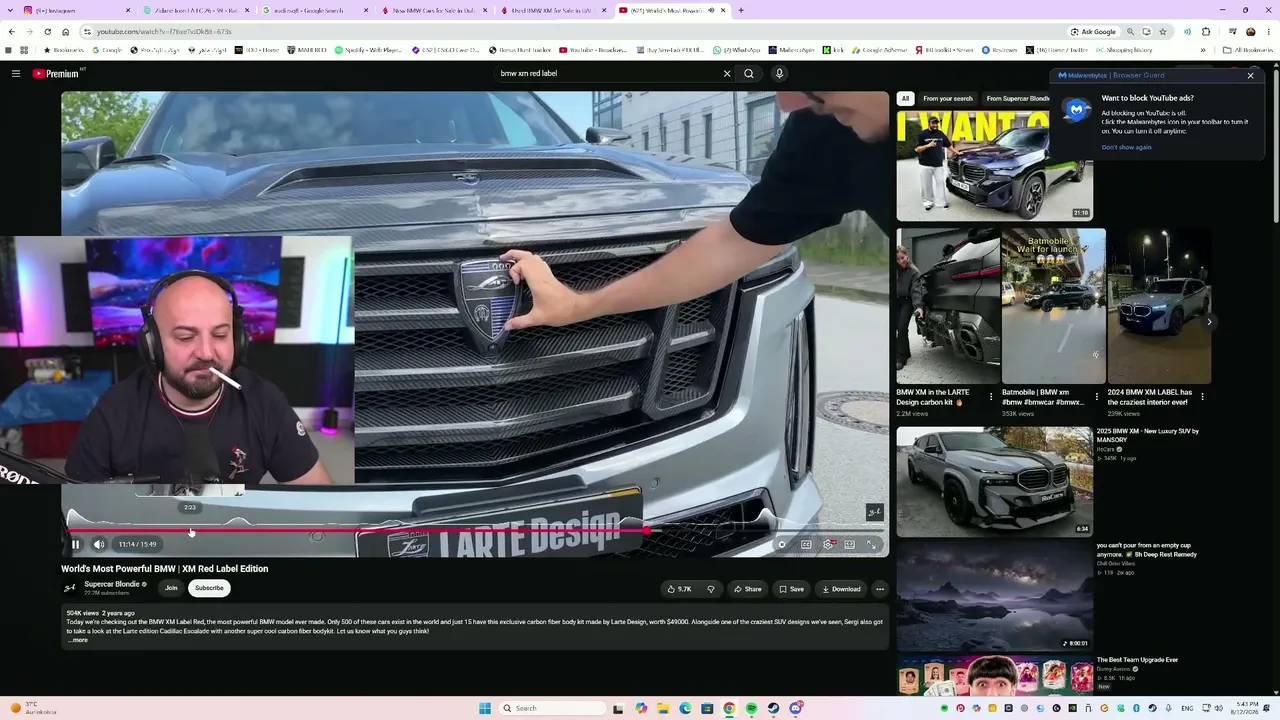Click Don't show again in Malwarebytes popup
The height and width of the screenshot is (720, 1280).
[1127, 147]
